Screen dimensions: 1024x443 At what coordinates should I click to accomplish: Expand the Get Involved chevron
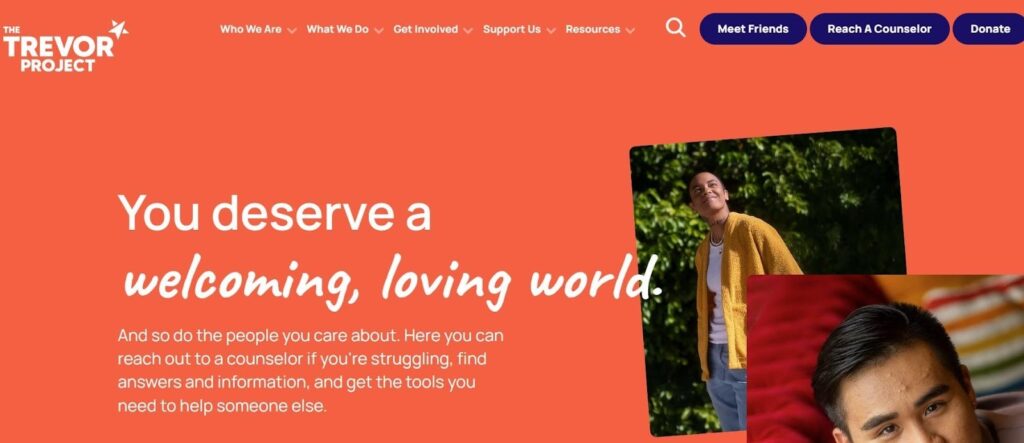click(468, 30)
